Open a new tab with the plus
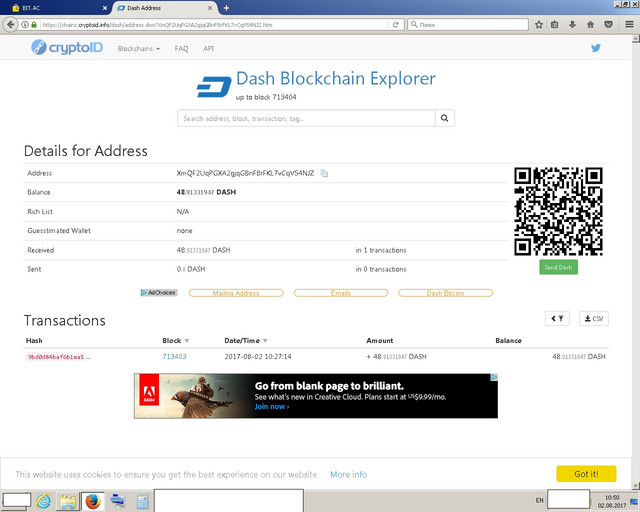The height and width of the screenshot is (512, 640). pos(227,8)
